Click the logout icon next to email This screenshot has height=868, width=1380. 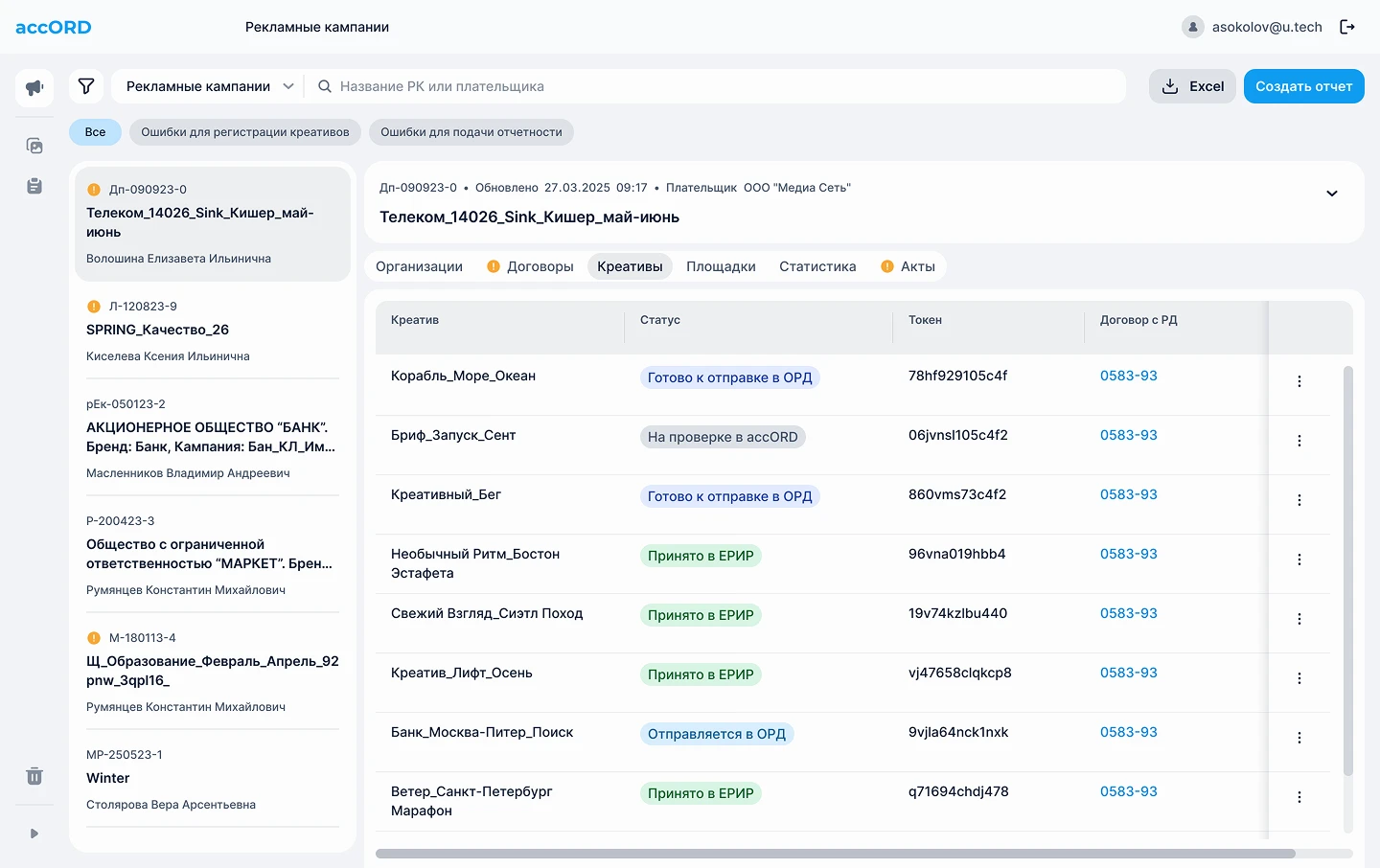pos(1346,27)
